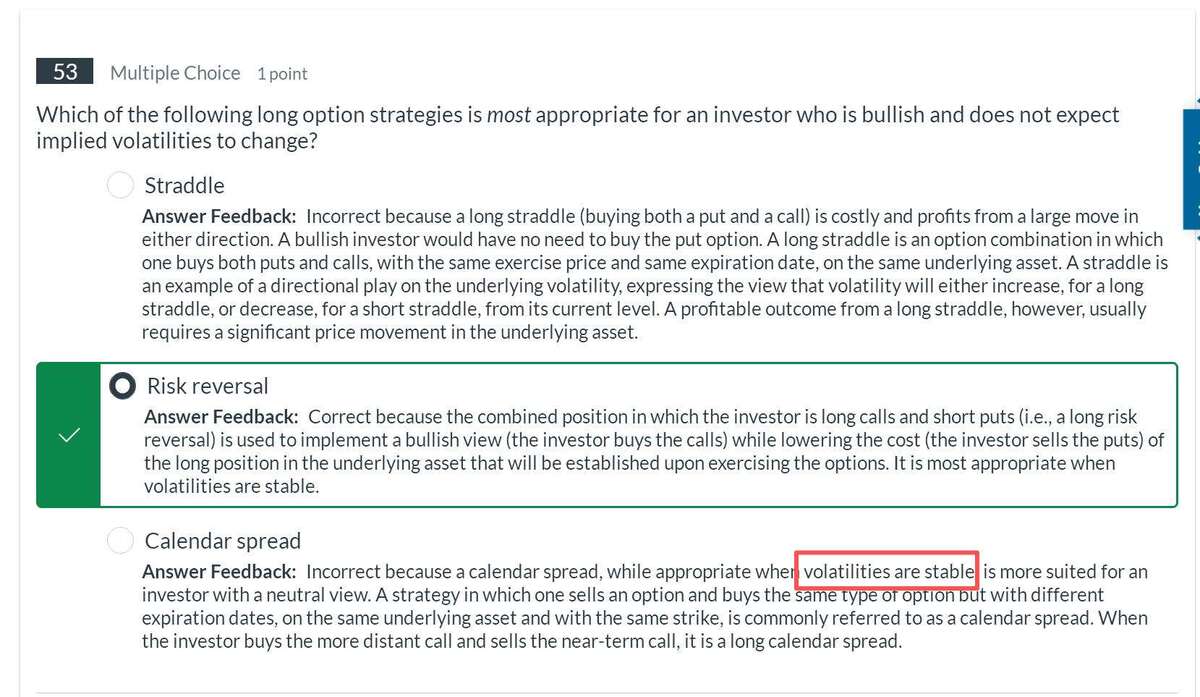Screen dimensions: 1200x697
Task: Click the Risk reversal feedback explanation paragraph
Action: tap(650, 452)
